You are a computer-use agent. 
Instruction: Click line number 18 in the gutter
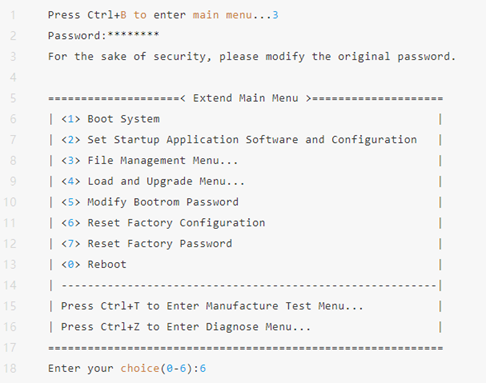(10, 368)
